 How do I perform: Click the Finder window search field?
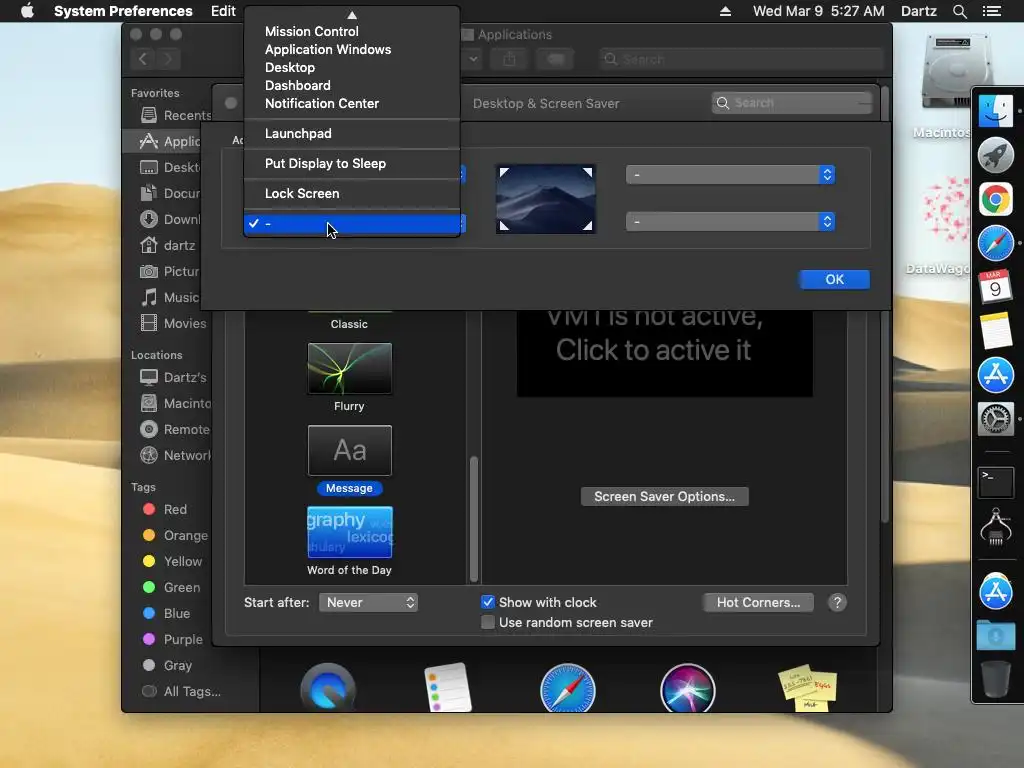point(741,59)
